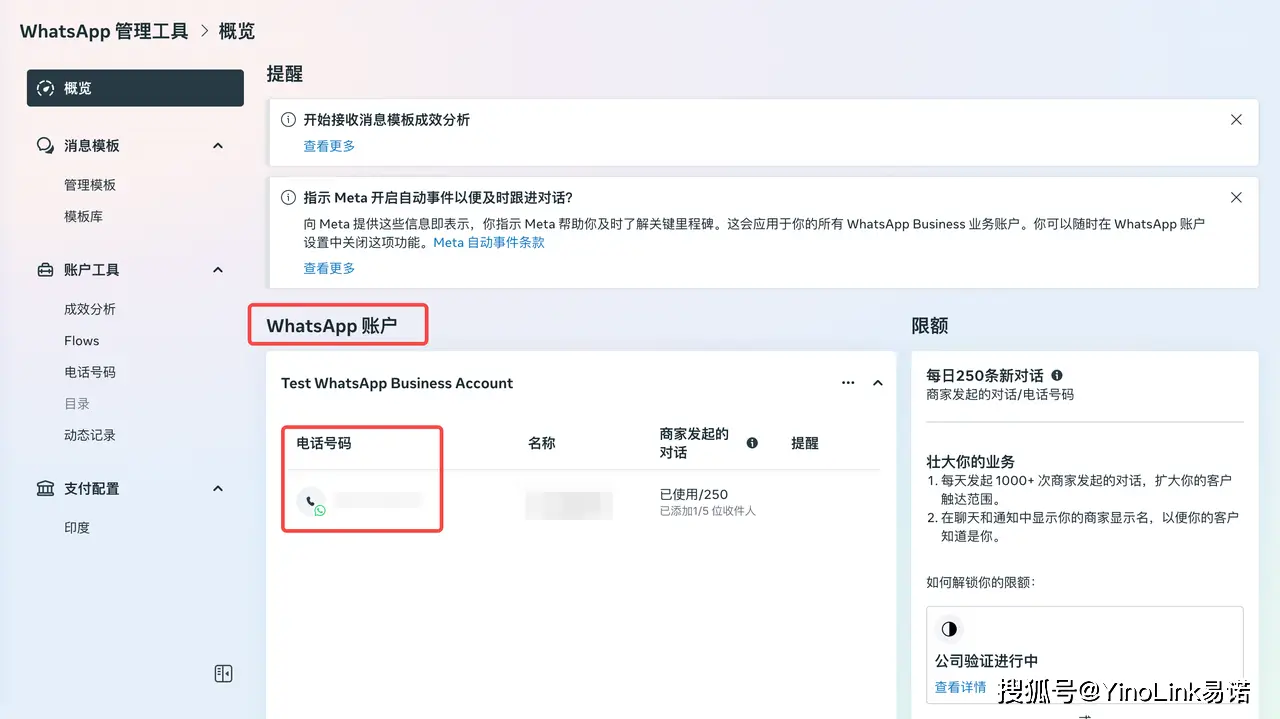1280x719 pixels.
Task: Click the 概览 dashboard gauge icon
Action: [45, 88]
